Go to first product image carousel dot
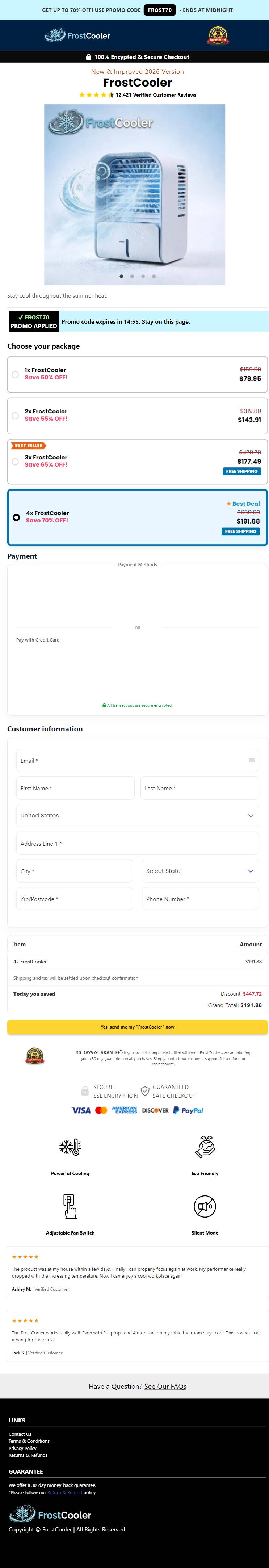269x1568 pixels. click(121, 276)
